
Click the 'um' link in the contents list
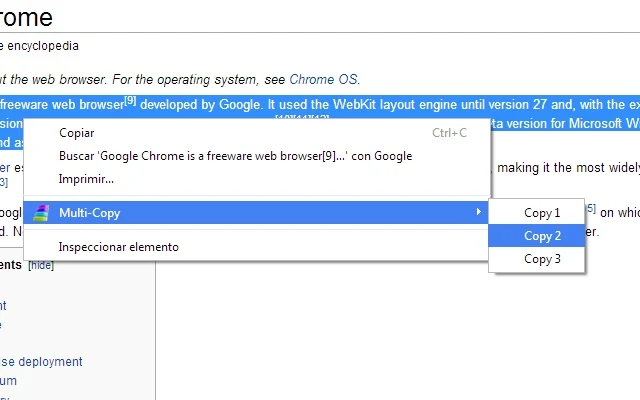tap(8, 381)
